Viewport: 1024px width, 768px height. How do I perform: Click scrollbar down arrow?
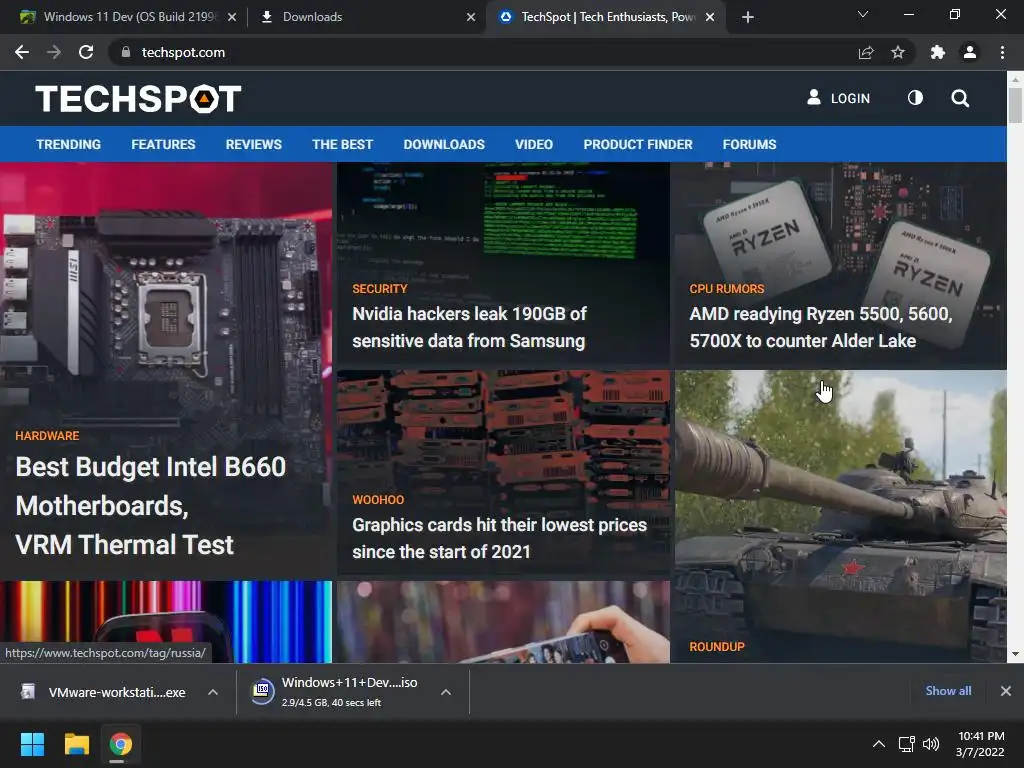pyautogui.click(x=1015, y=654)
